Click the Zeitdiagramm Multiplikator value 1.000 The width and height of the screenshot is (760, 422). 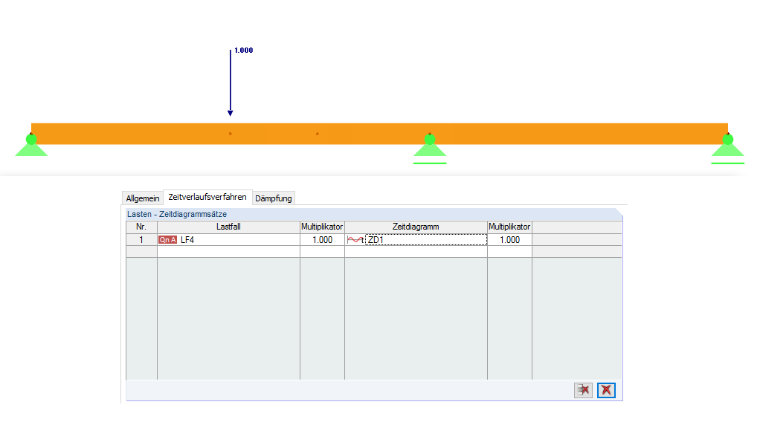pos(510,240)
